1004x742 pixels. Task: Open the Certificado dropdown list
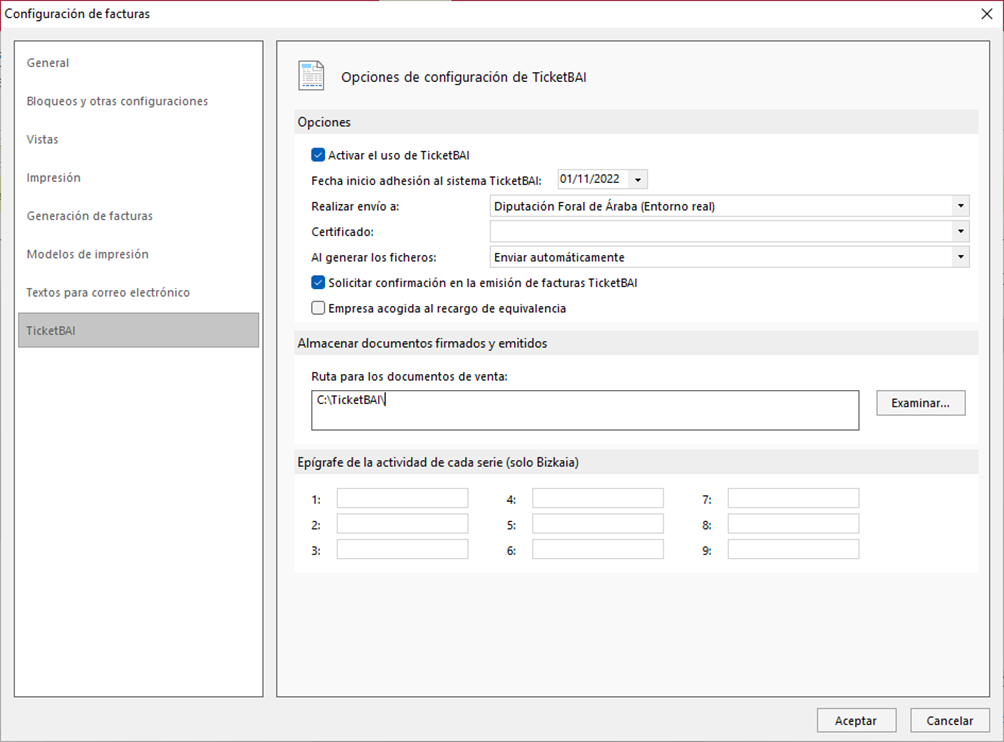click(960, 231)
